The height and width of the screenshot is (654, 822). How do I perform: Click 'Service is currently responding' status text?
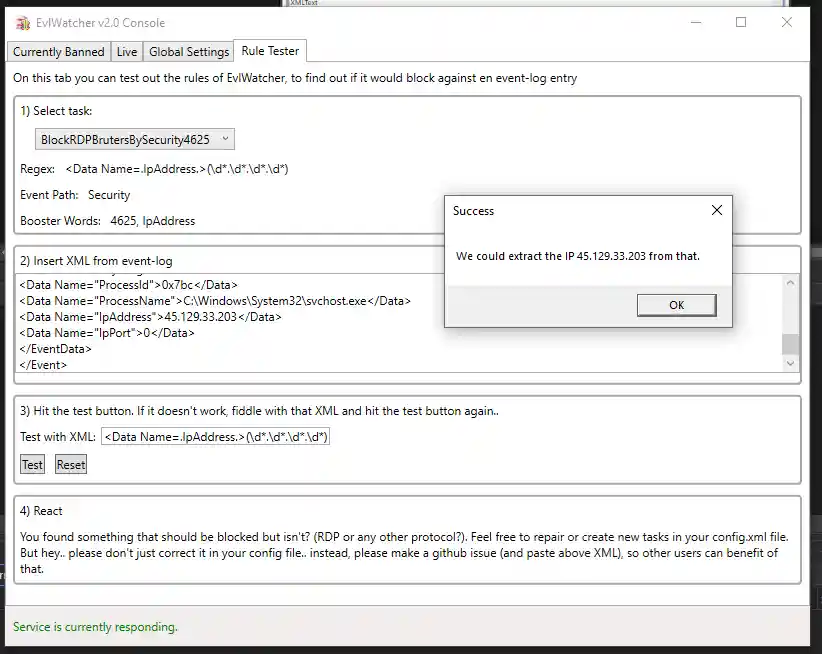pos(95,627)
